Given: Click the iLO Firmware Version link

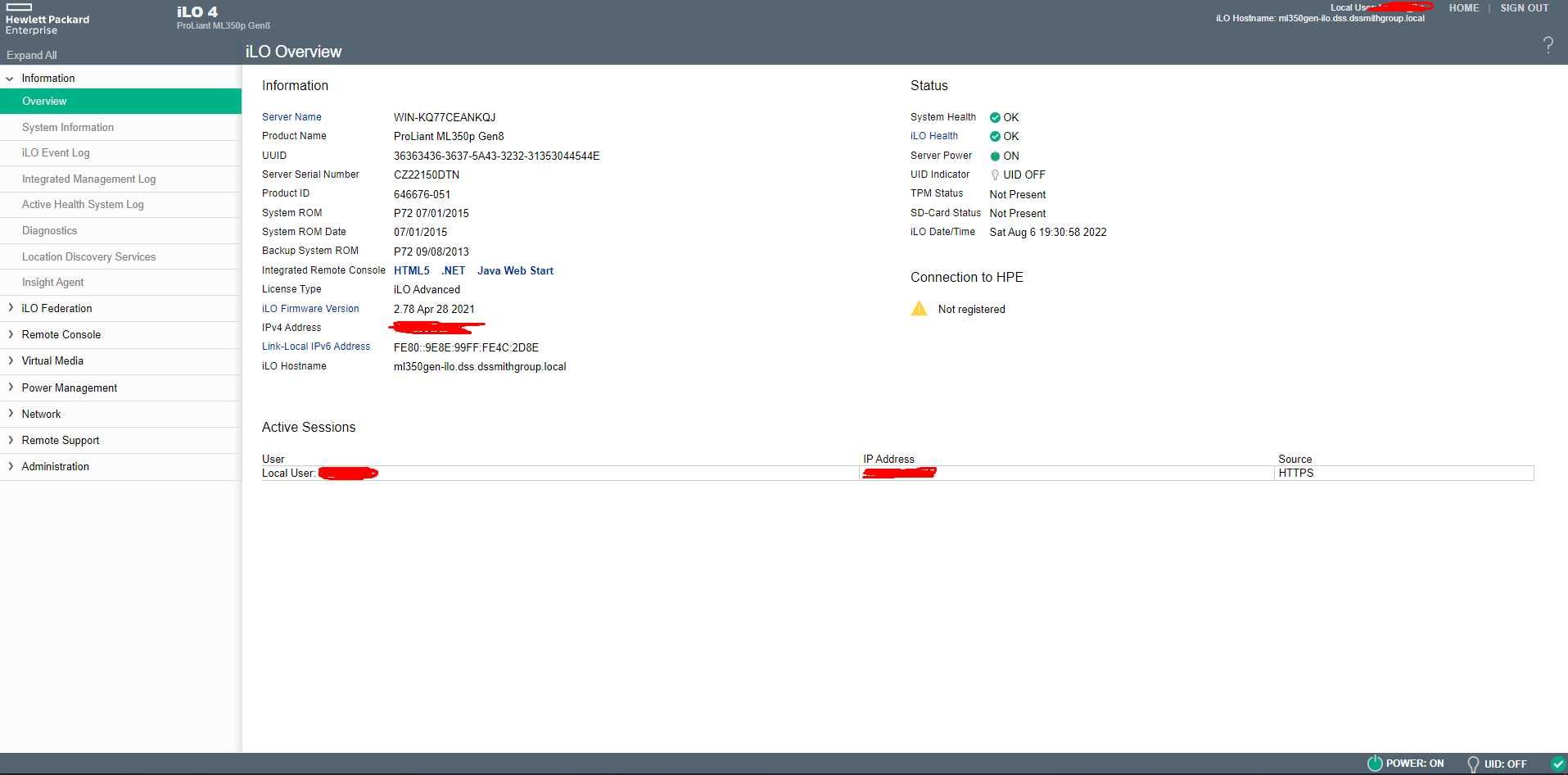Looking at the screenshot, I should click(310, 309).
